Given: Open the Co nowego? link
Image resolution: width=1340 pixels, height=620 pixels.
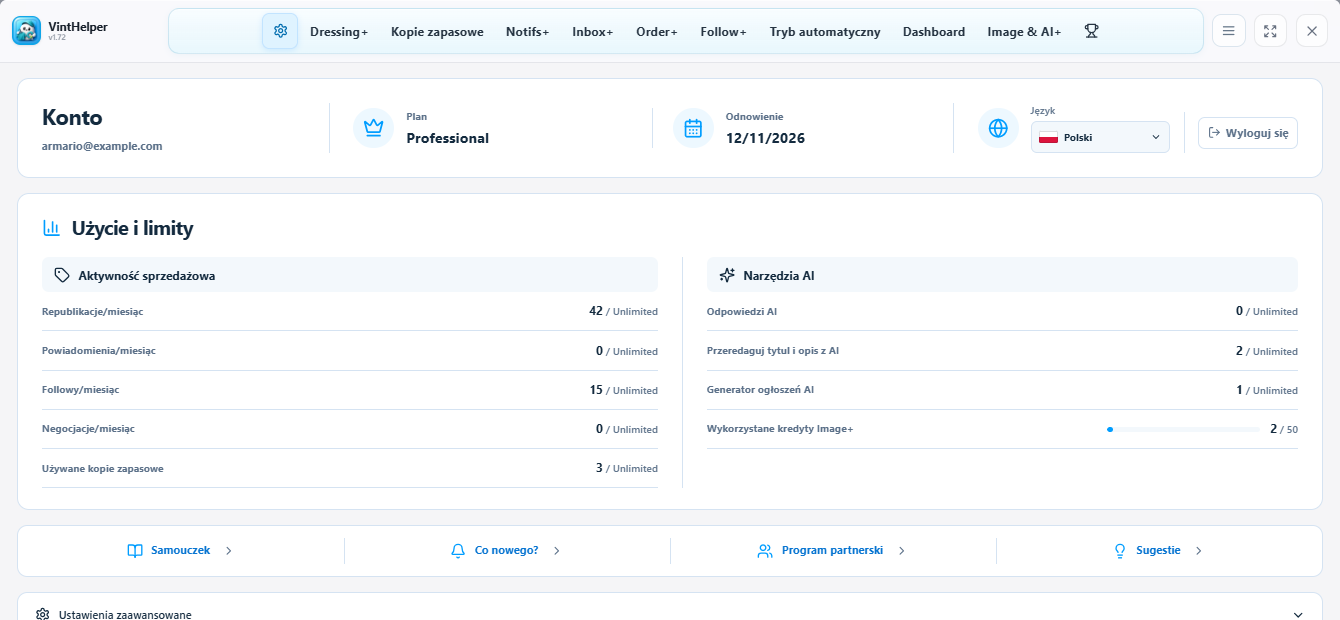Looking at the screenshot, I should click(506, 551).
